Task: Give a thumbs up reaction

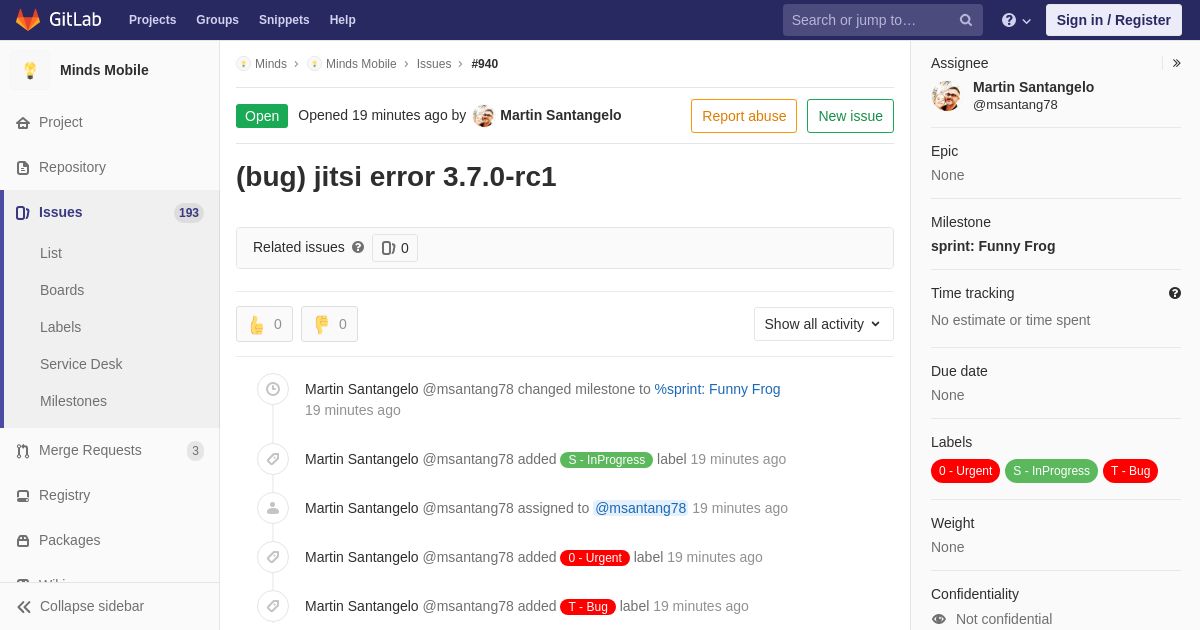Action: pos(264,324)
